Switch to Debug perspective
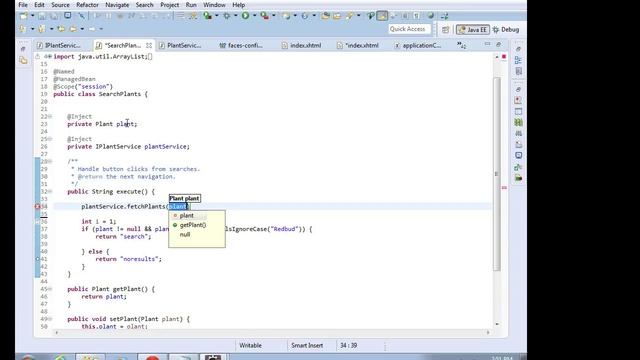 pos(506,29)
